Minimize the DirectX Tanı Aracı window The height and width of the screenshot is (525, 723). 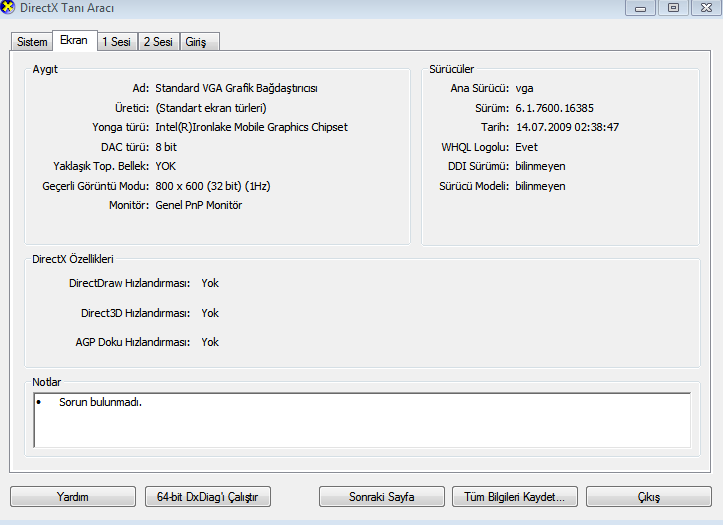[640, 7]
